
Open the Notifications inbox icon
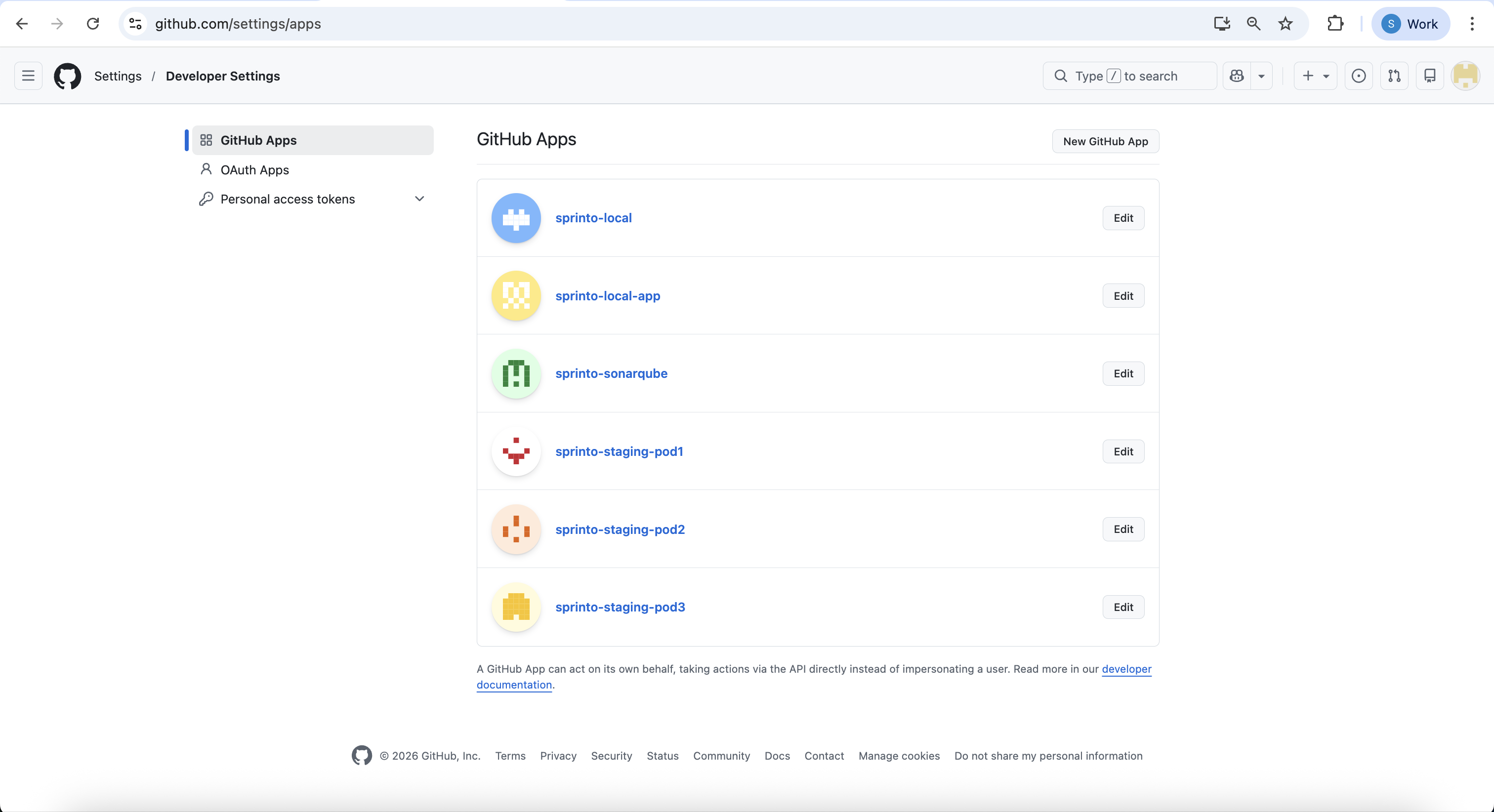tap(1430, 76)
